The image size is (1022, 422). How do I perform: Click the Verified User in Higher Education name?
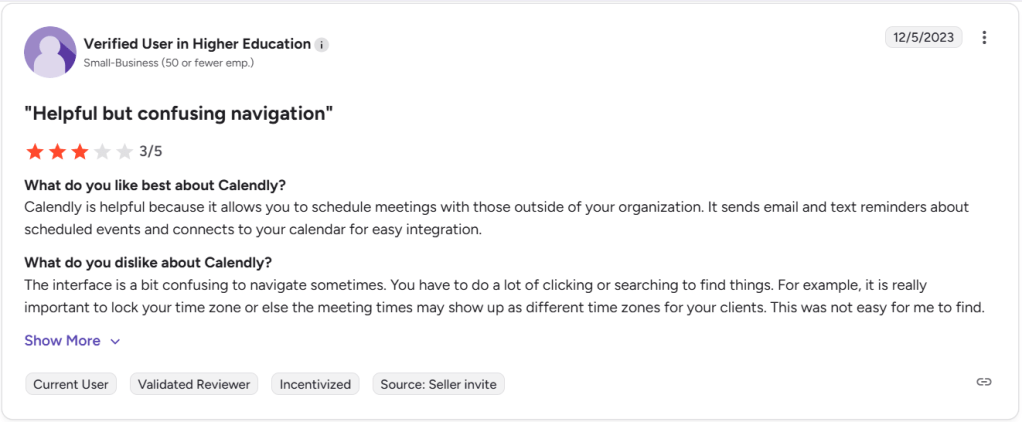(x=197, y=44)
